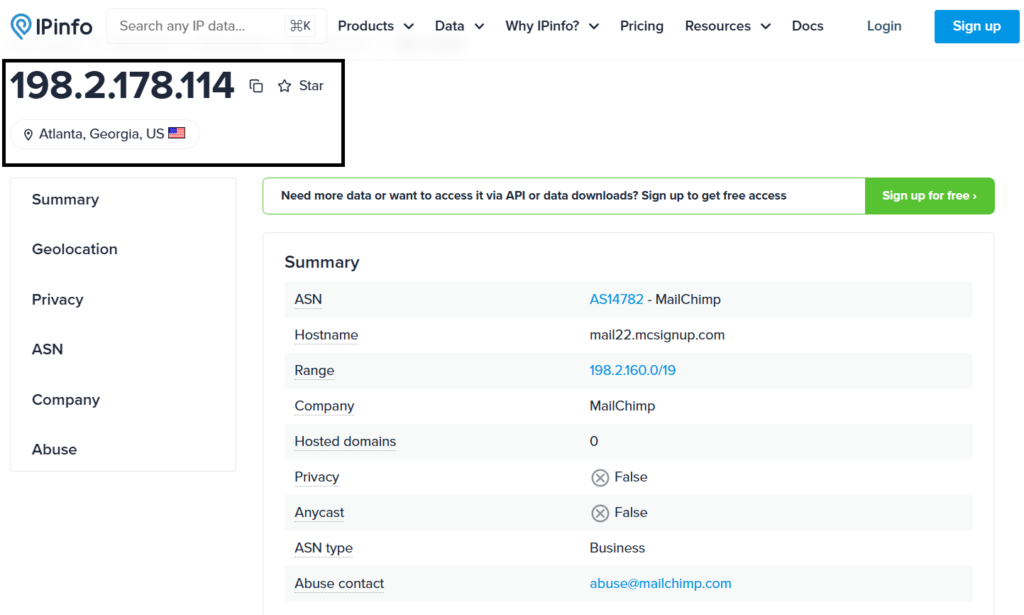1024x615 pixels.
Task: Click the ⌘K shortcut badge in search
Action: (300, 26)
